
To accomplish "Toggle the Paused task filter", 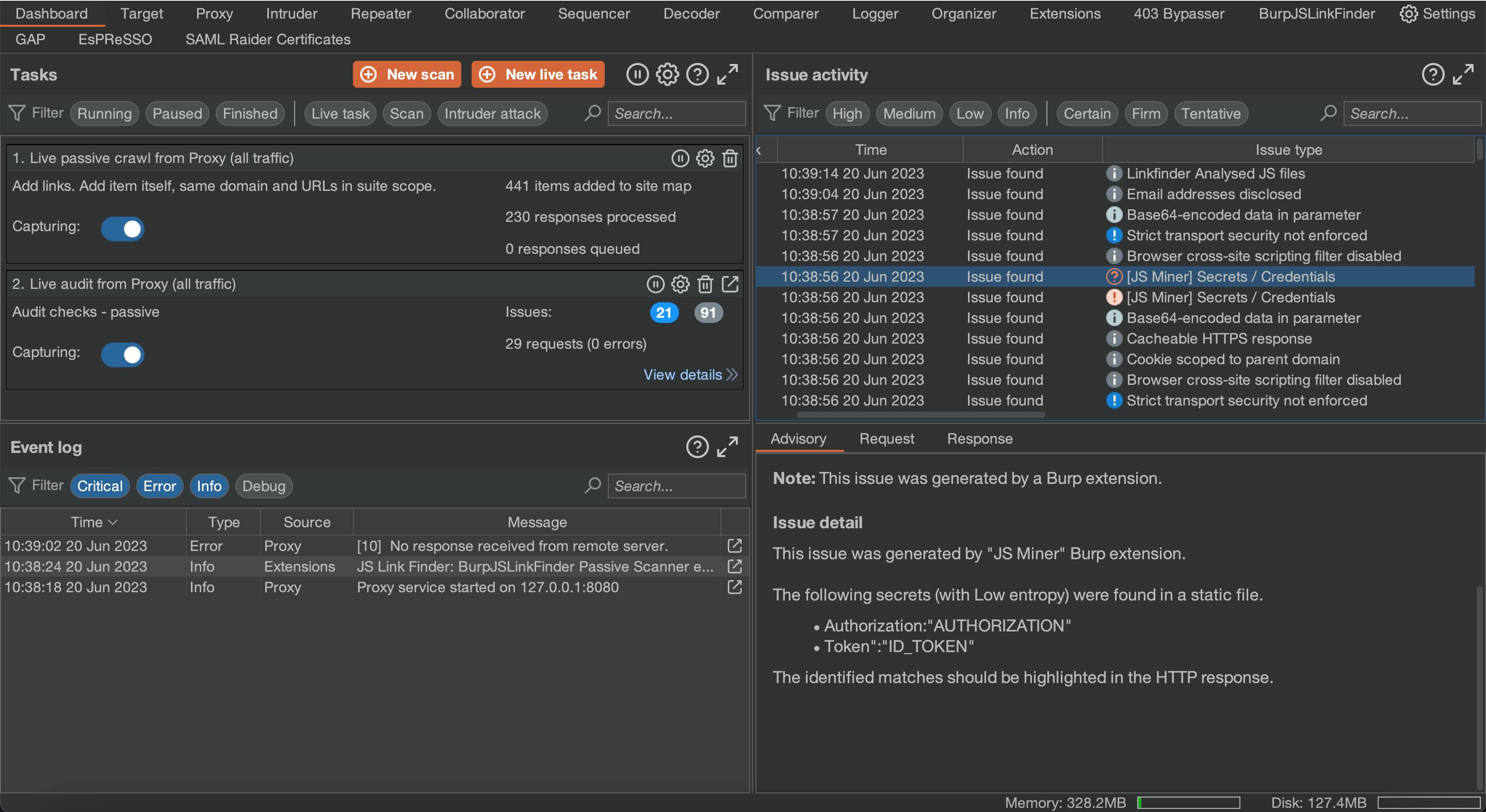I will point(177,113).
